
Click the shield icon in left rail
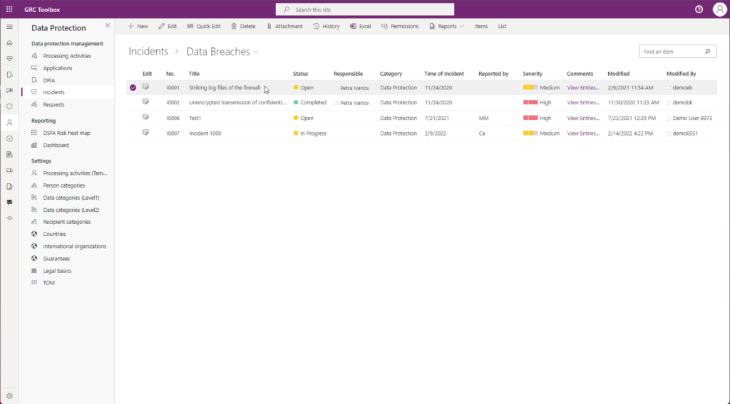point(9,107)
